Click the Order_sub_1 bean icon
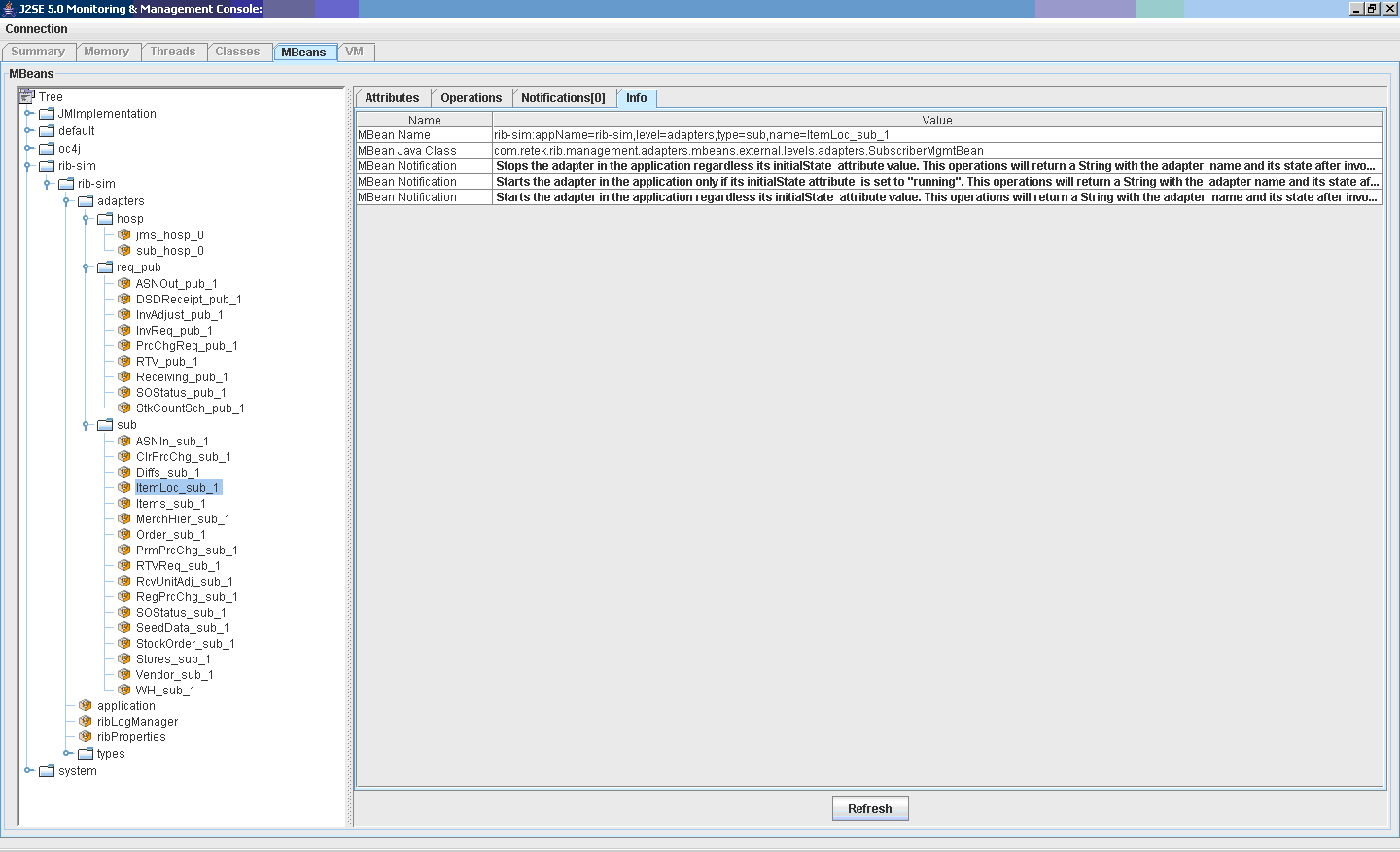The width and height of the screenshot is (1400, 852). pyautogui.click(x=124, y=534)
